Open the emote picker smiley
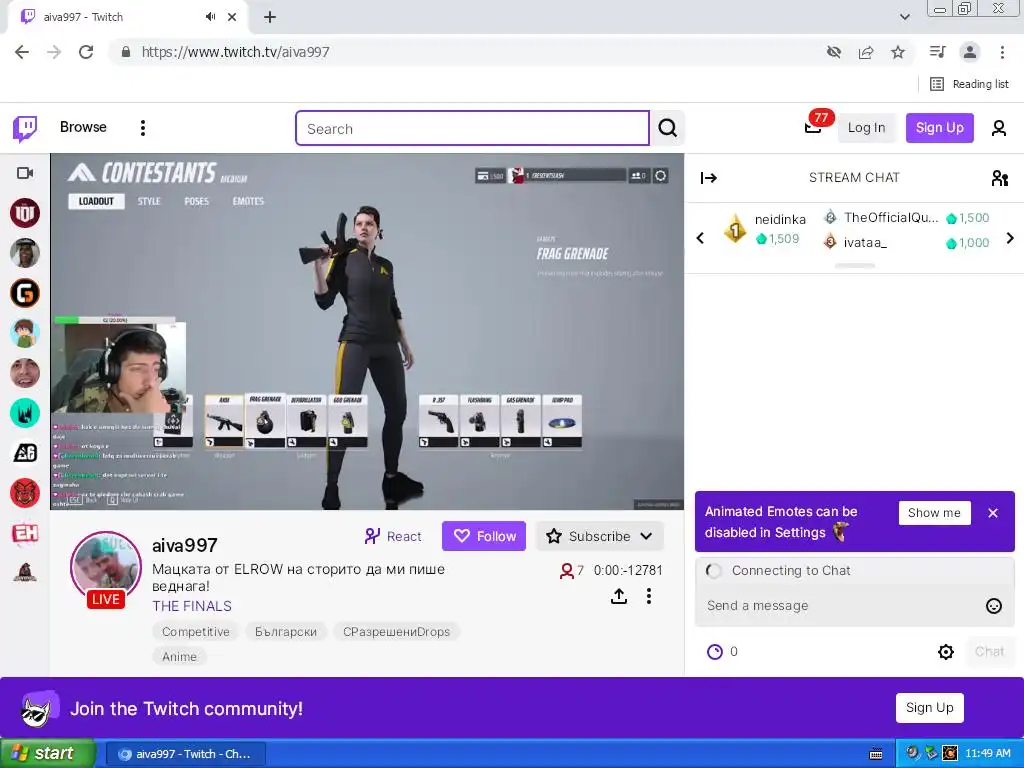This screenshot has height=768, width=1024. pyautogui.click(x=993, y=606)
